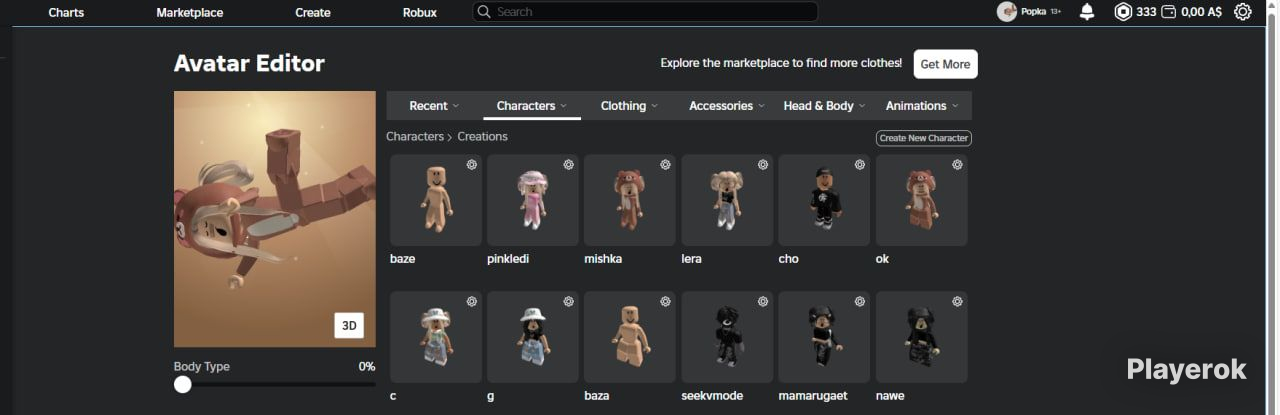
Task: Click Characters breadcrumb link
Action: [x=415, y=137]
